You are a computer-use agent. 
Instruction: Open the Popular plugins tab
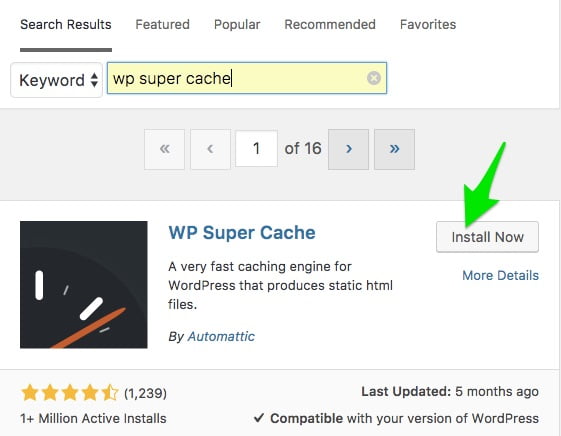237,24
